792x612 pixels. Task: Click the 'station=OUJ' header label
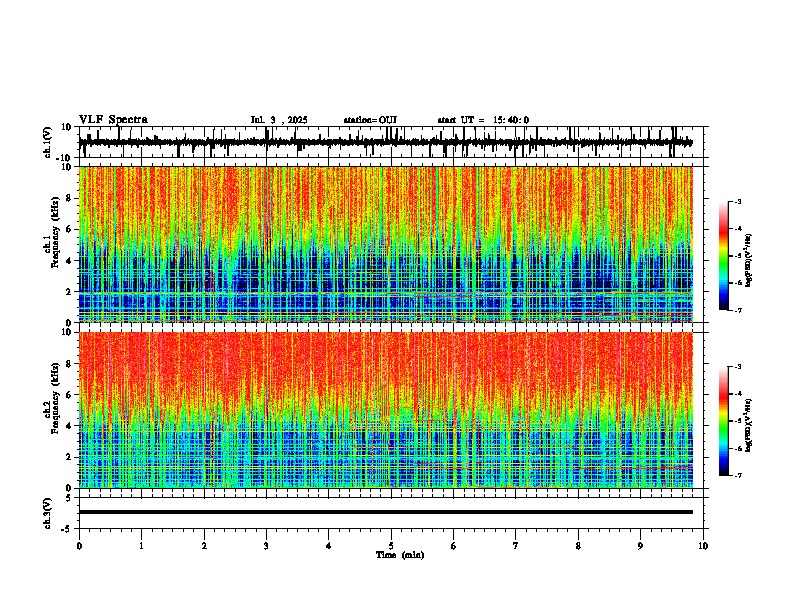370,120
